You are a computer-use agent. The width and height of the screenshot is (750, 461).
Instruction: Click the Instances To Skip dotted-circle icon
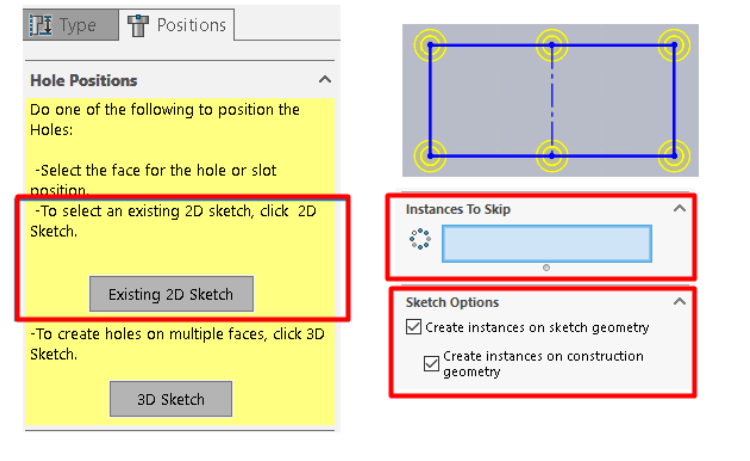[420, 241]
